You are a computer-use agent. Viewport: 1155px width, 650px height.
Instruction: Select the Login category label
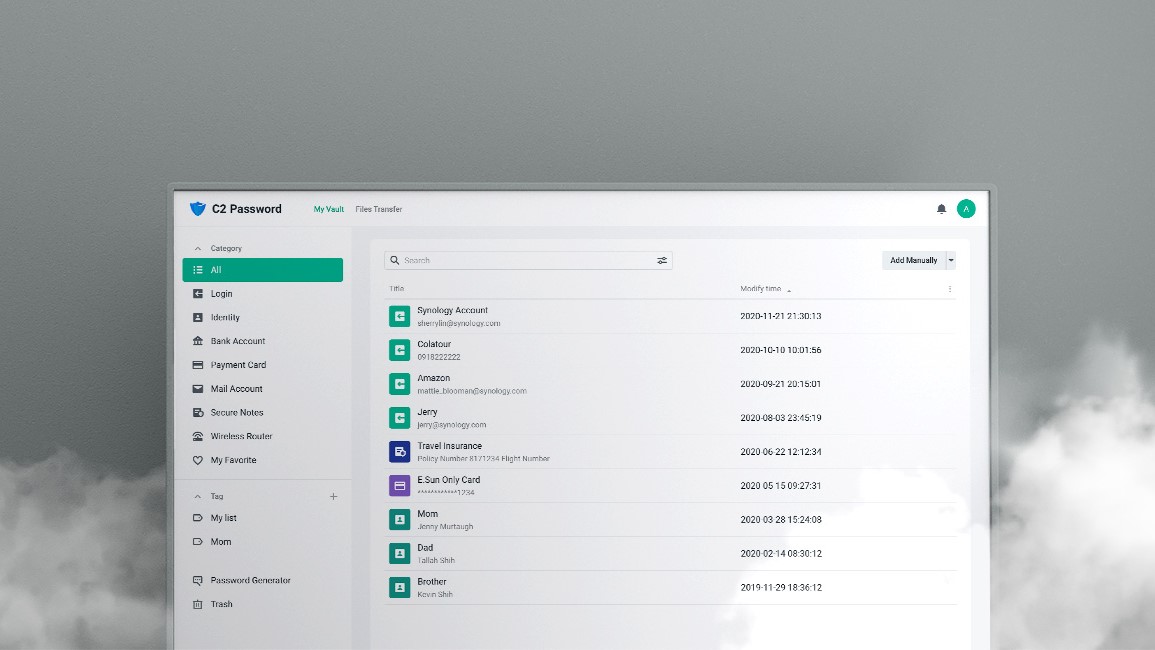coord(222,293)
